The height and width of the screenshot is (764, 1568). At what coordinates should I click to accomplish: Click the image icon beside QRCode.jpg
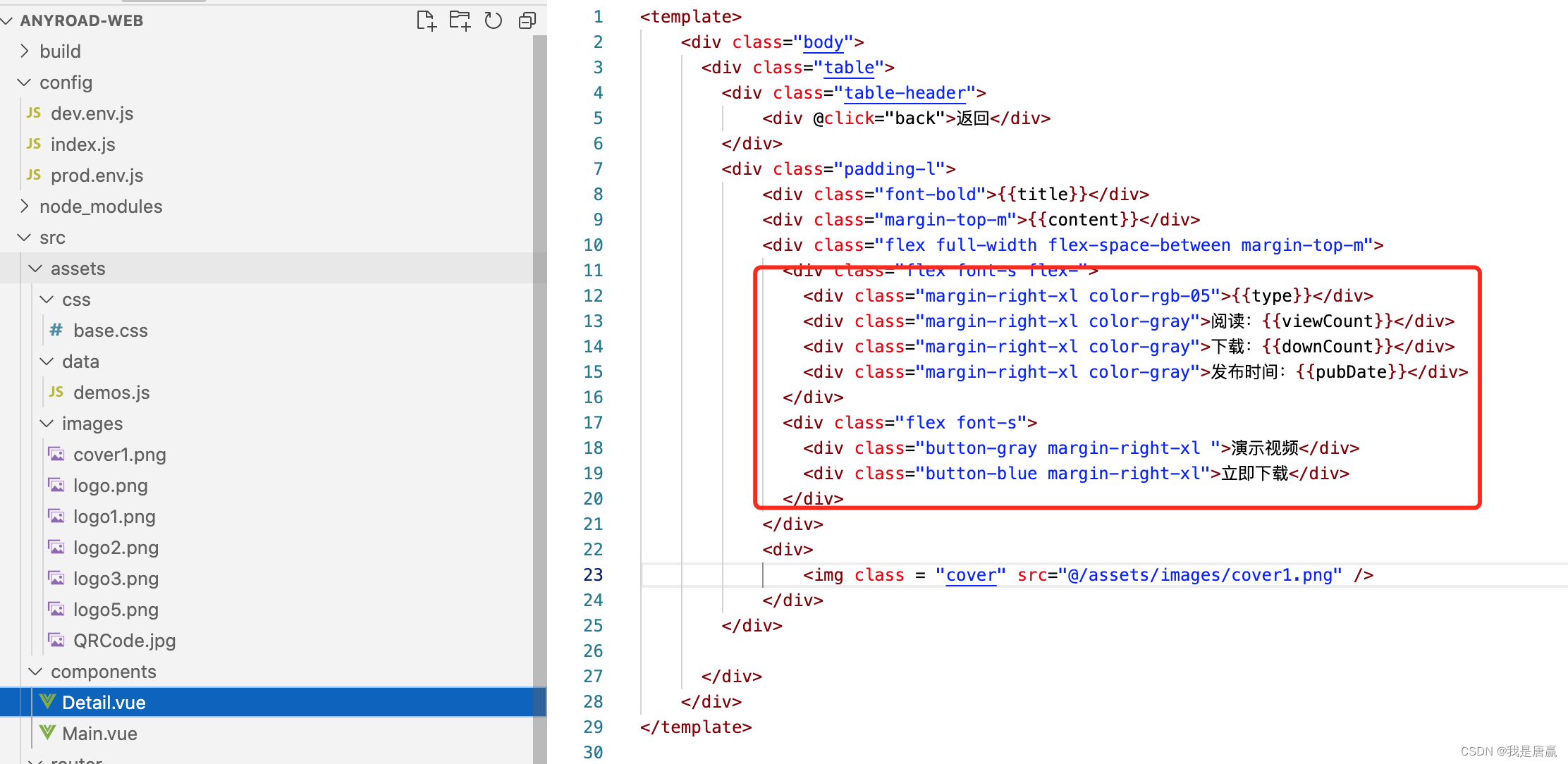[56, 640]
